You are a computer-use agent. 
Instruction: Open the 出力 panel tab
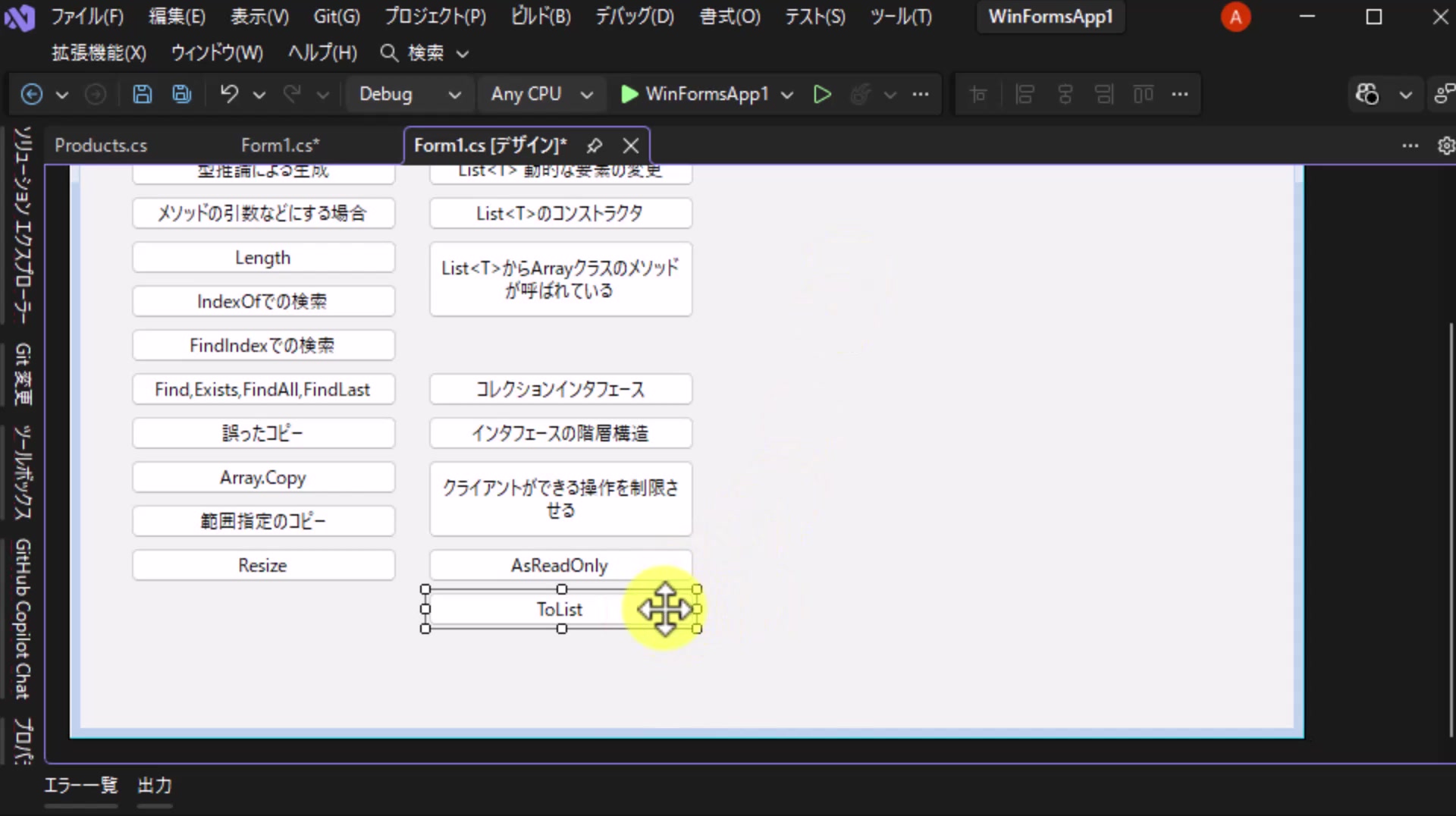coord(155,786)
